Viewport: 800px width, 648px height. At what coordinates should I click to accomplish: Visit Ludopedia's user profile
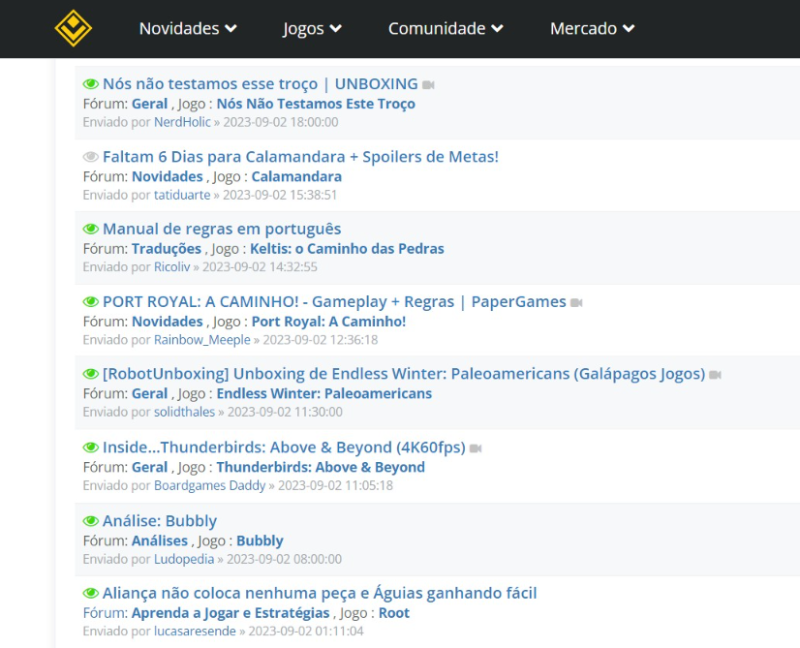[184, 559]
